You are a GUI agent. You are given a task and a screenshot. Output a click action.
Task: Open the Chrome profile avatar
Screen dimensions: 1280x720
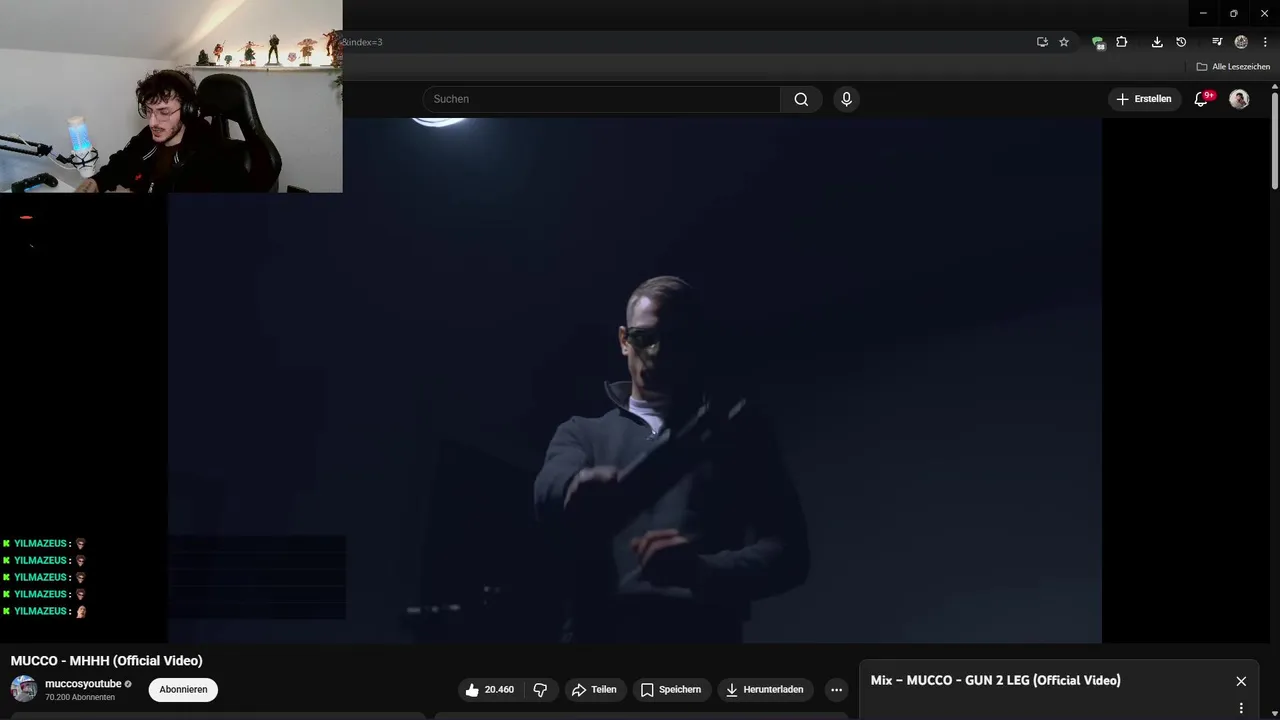[1241, 42]
